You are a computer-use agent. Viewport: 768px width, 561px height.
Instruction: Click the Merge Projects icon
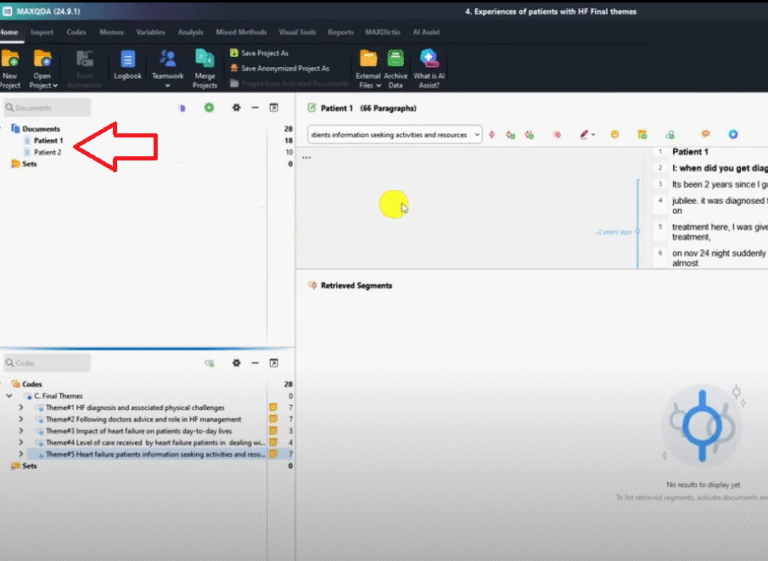tap(204, 60)
